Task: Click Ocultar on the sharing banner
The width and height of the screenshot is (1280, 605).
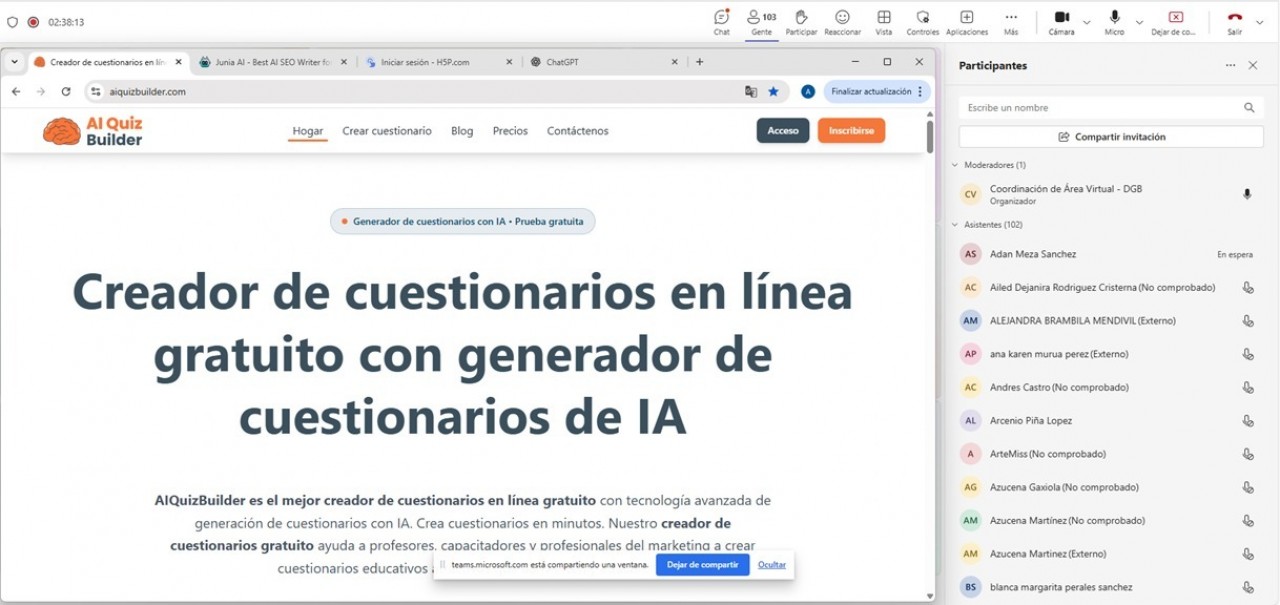Action: coord(771,565)
